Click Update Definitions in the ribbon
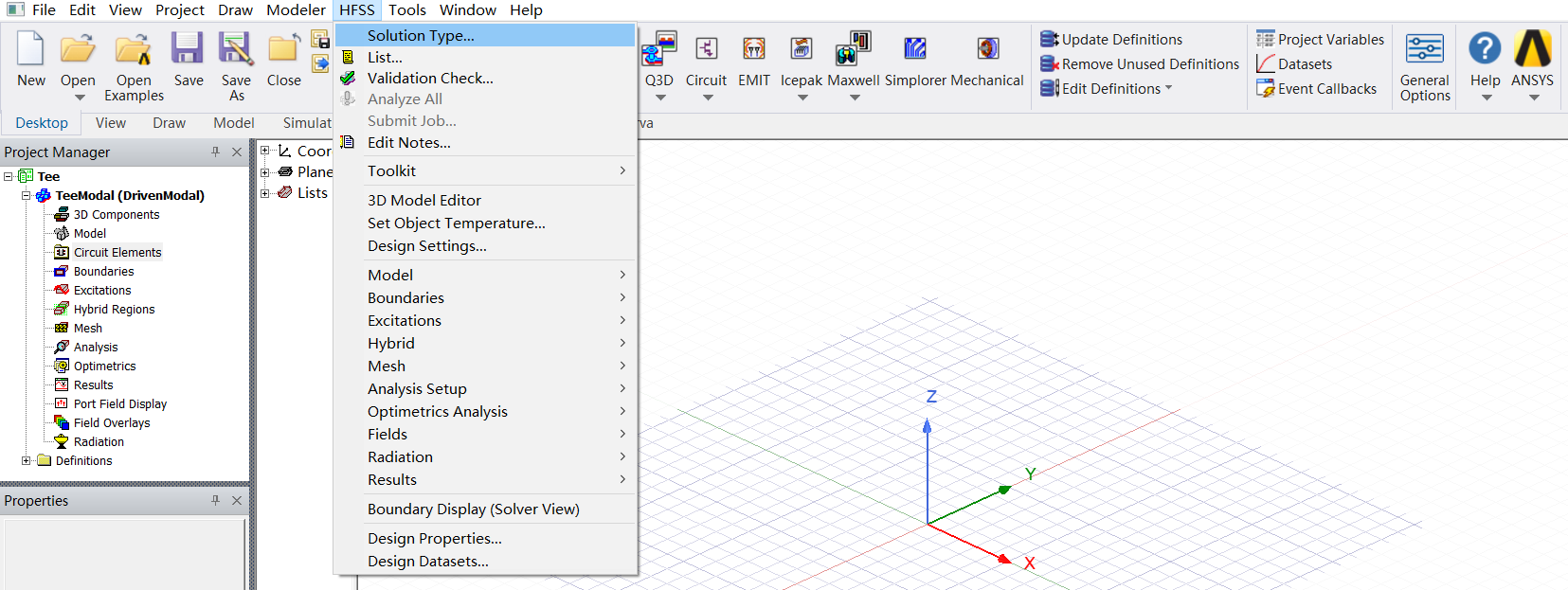Image resolution: width=1568 pixels, height=590 pixels. click(1111, 39)
